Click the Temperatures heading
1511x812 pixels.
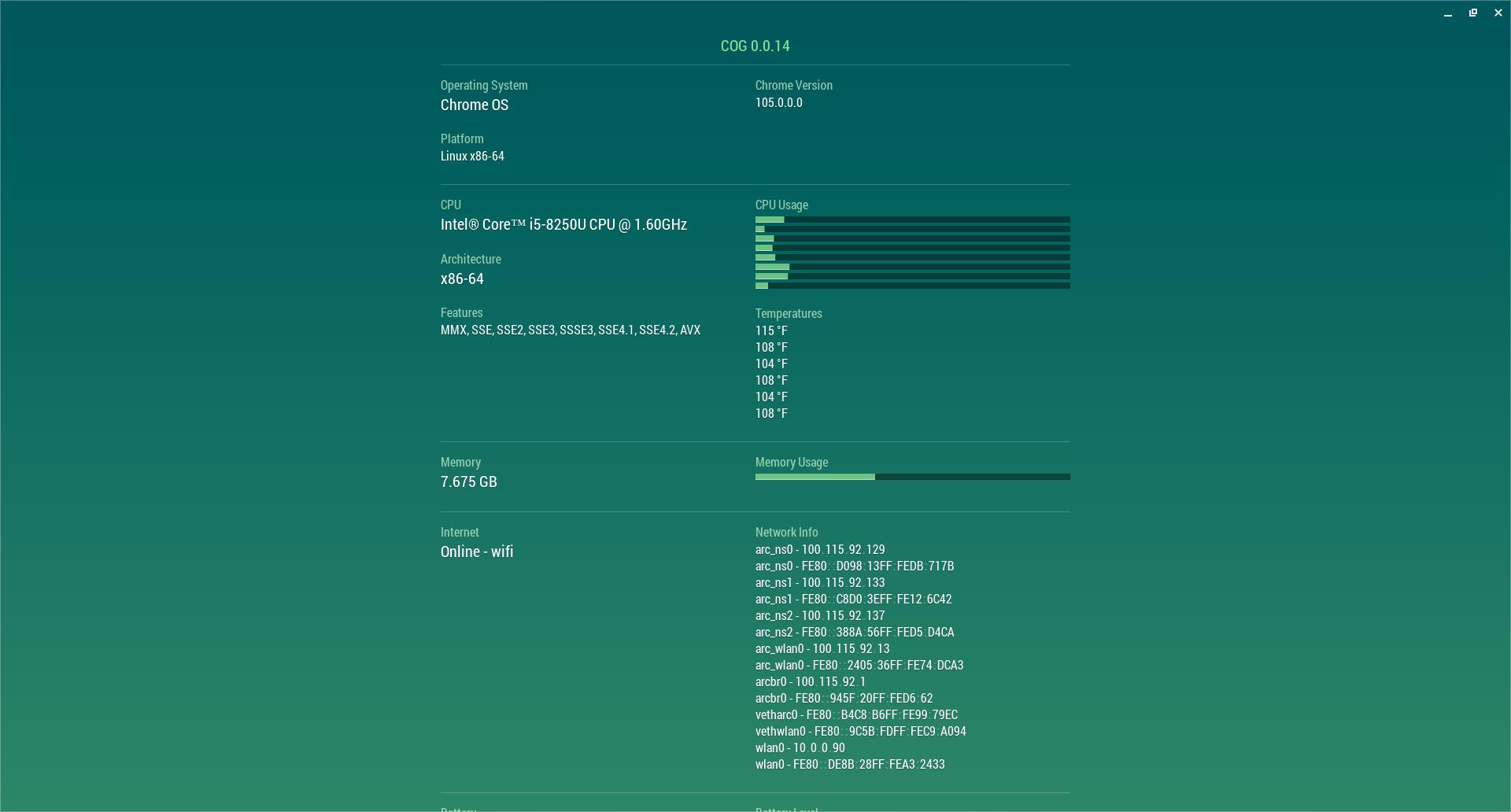pos(789,313)
